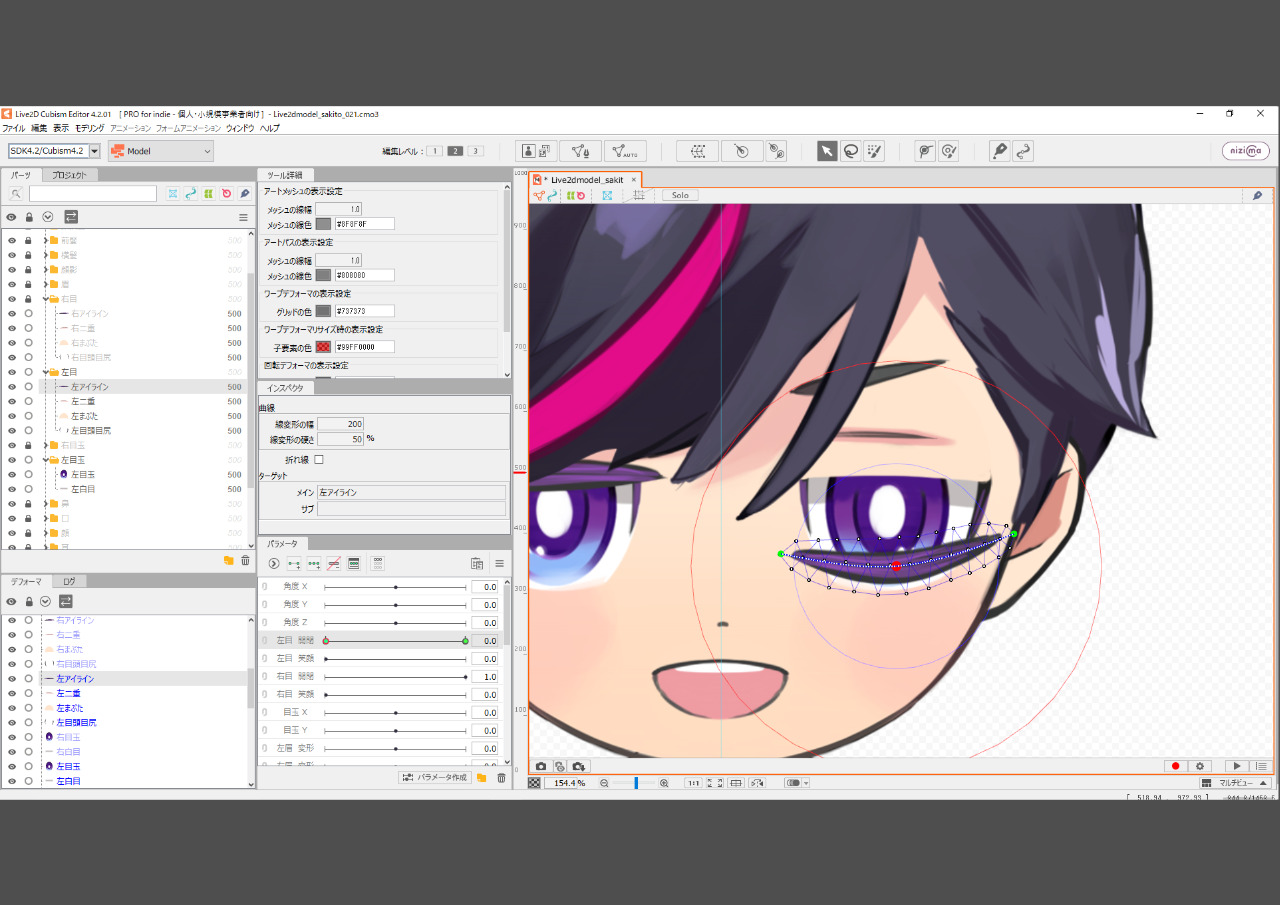
Task: Select the glue tool
Action: pyautogui.click(x=925, y=151)
